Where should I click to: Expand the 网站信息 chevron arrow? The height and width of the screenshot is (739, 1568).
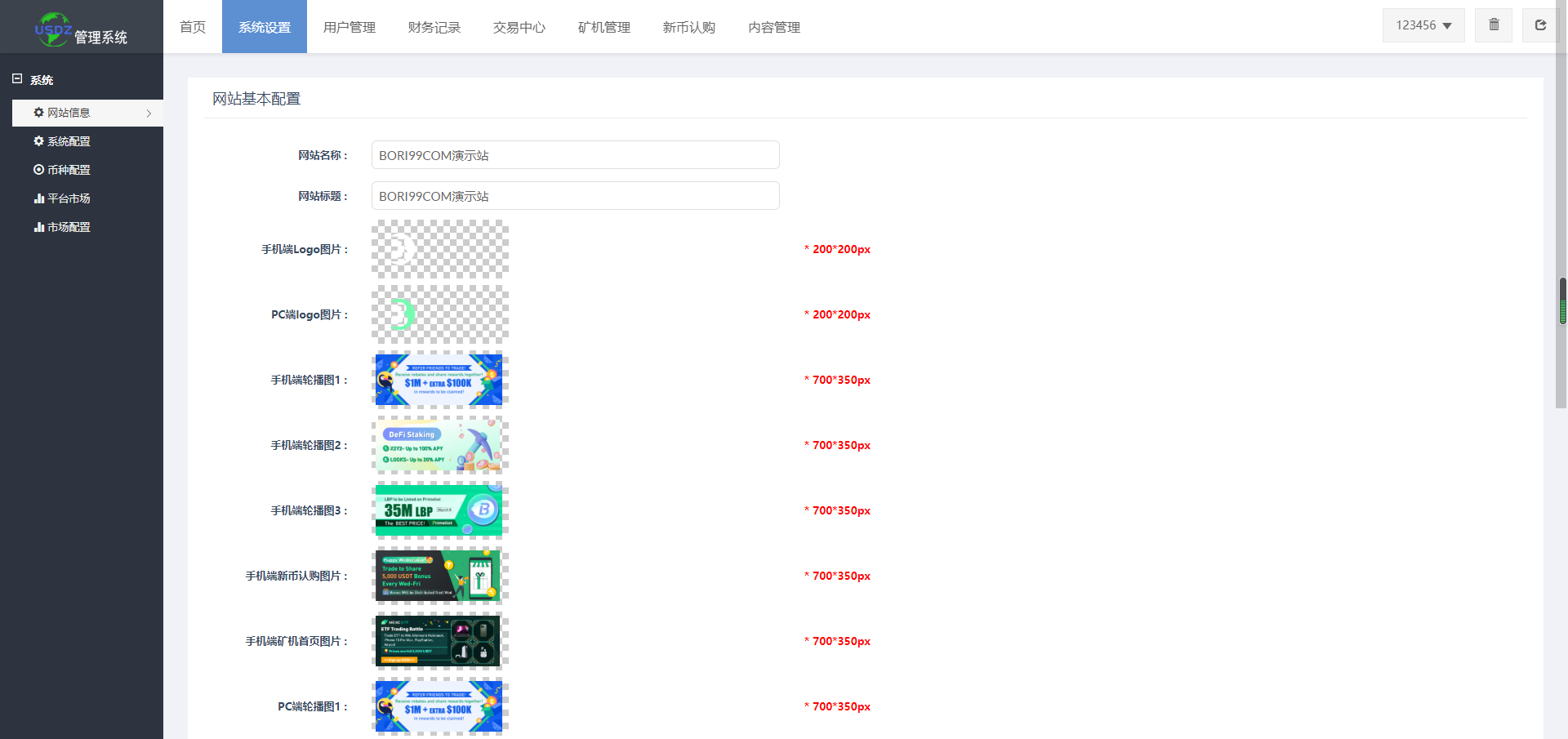tap(149, 114)
